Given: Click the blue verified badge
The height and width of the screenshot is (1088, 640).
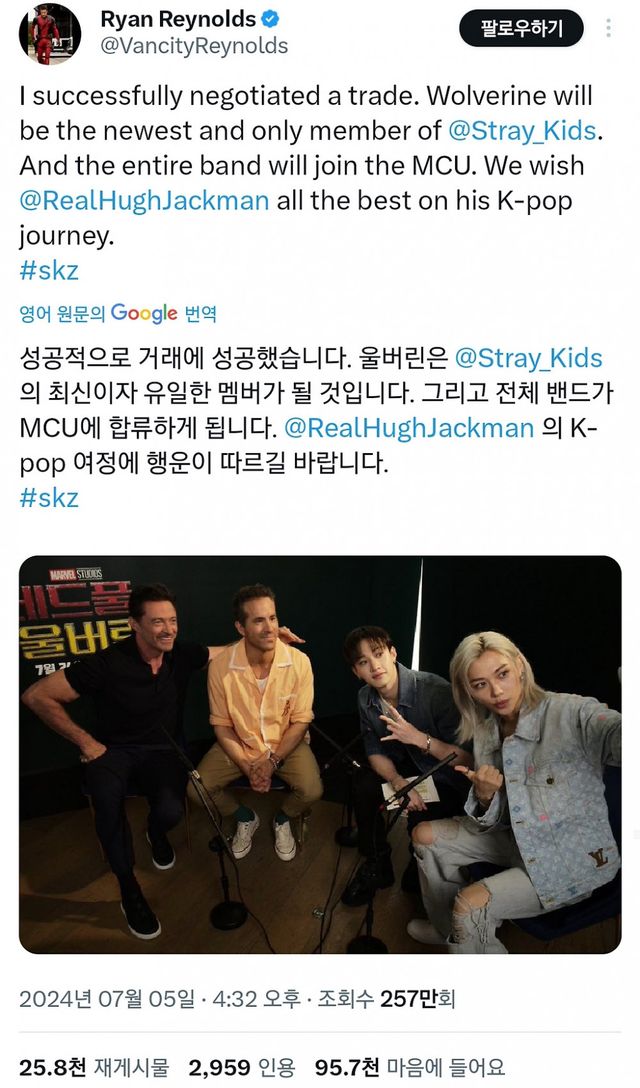Looking at the screenshot, I should (x=270, y=19).
